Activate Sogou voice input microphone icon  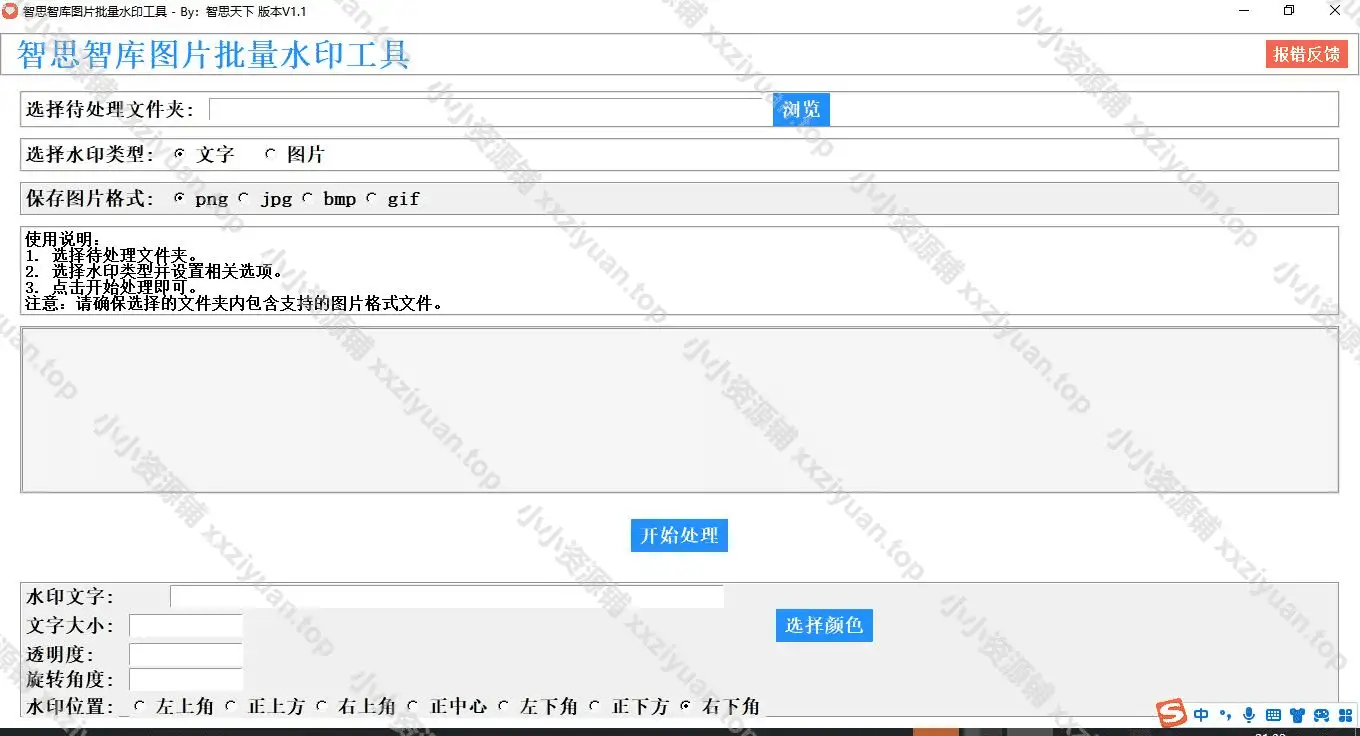point(1249,715)
